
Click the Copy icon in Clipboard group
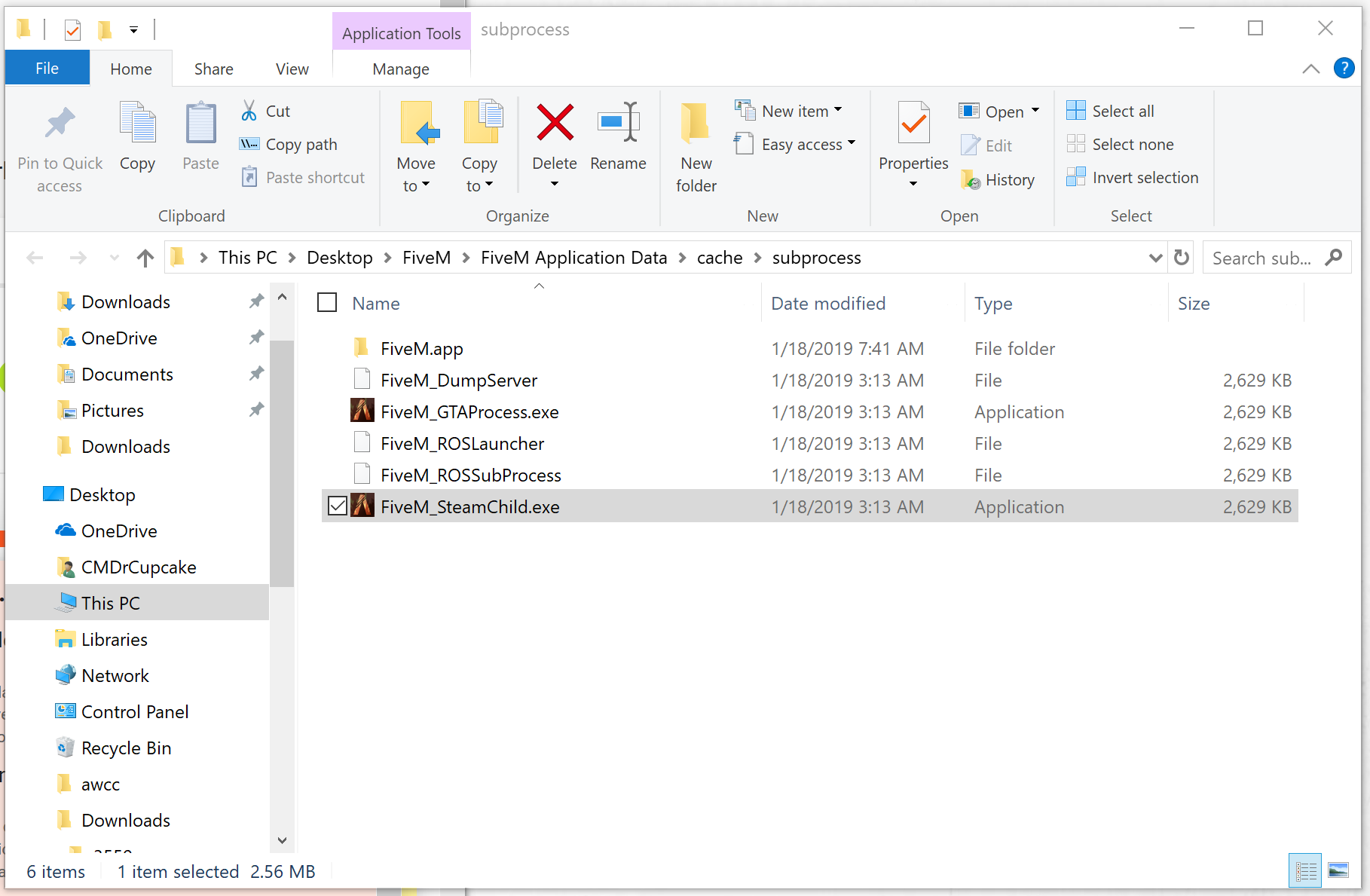pyautogui.click(x=137, y=124)
